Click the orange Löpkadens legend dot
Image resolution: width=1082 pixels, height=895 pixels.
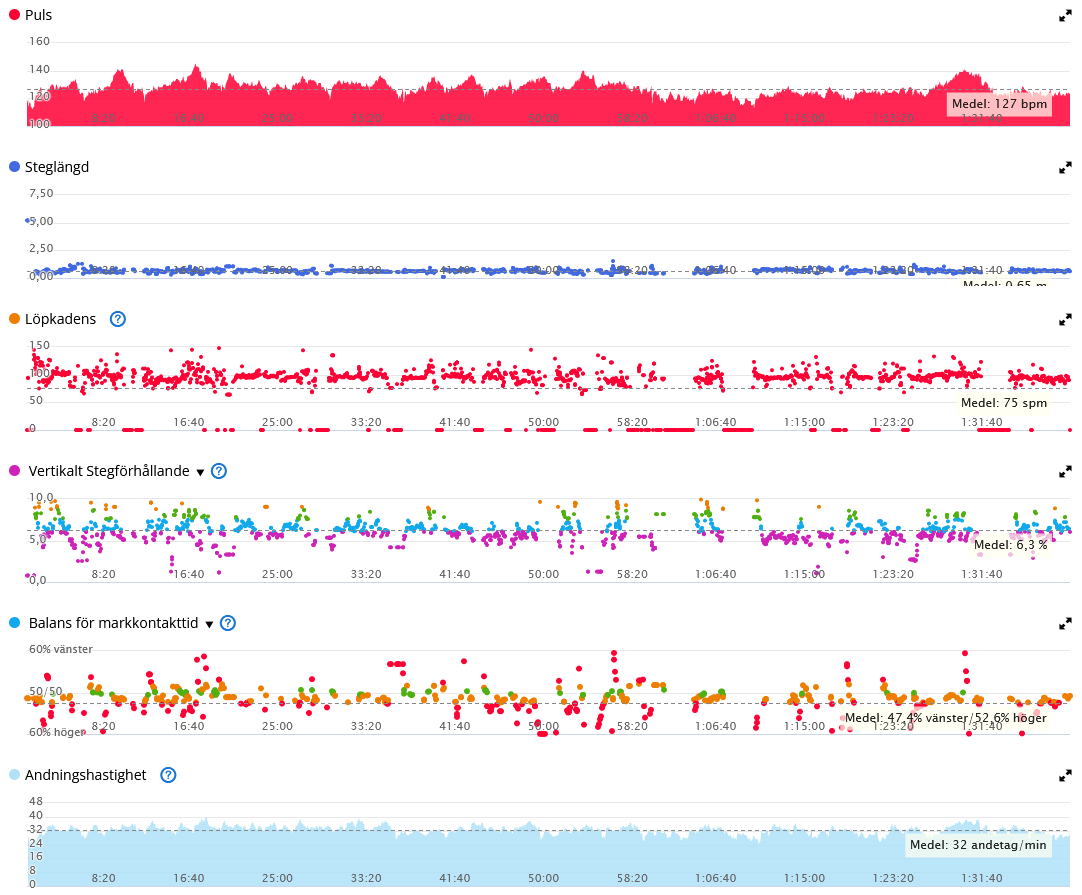click(14, 319)
